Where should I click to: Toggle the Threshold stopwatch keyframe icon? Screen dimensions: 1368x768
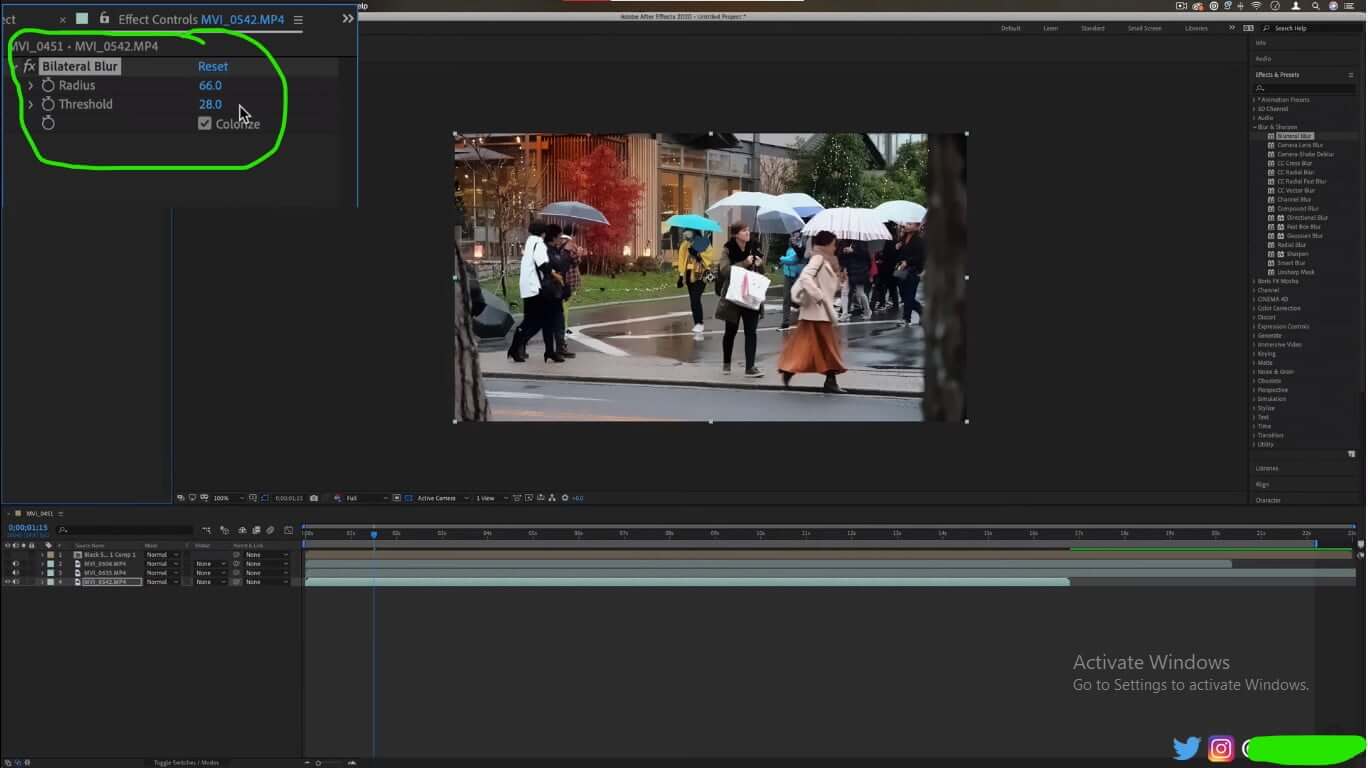tap(48, 104)
